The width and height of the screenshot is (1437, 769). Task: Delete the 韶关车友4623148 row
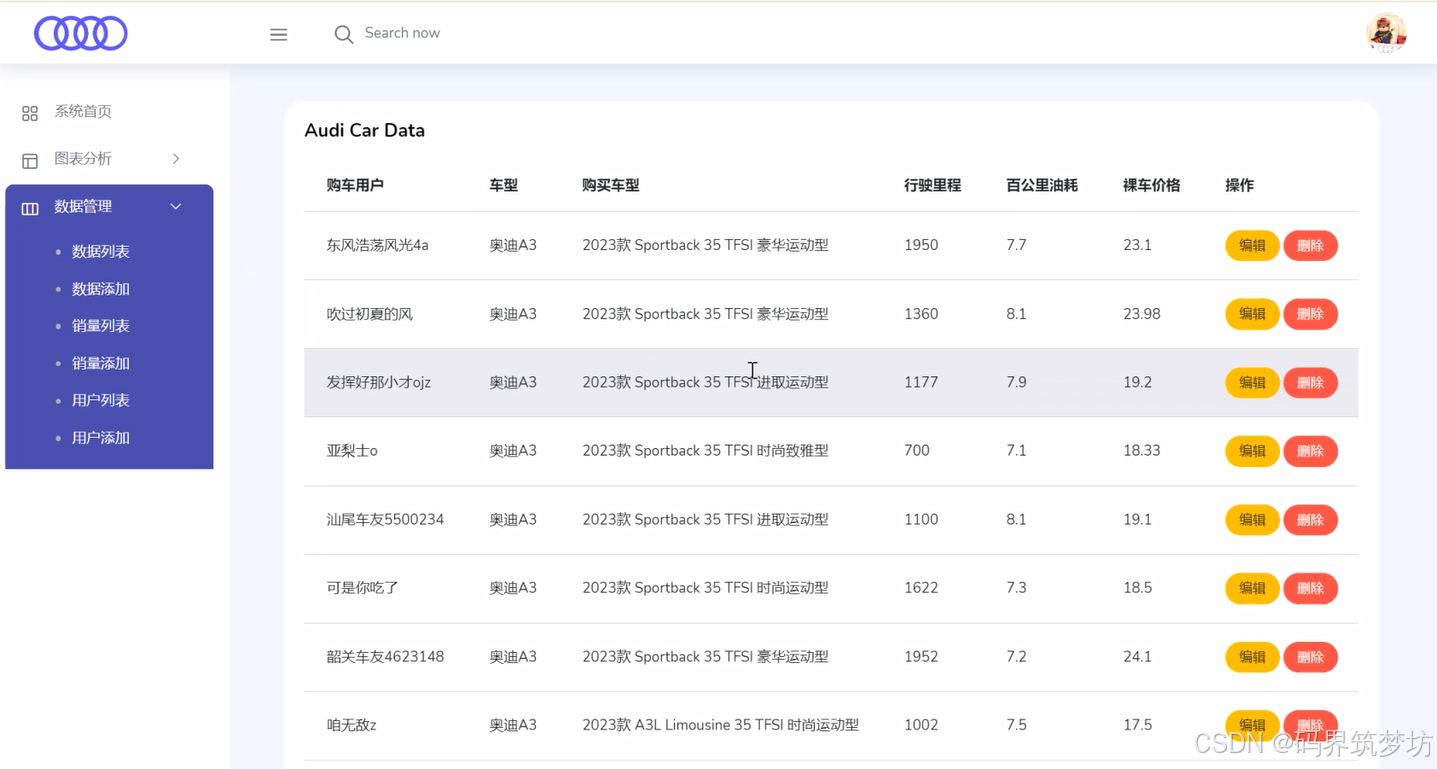[x=1310, y=657]
